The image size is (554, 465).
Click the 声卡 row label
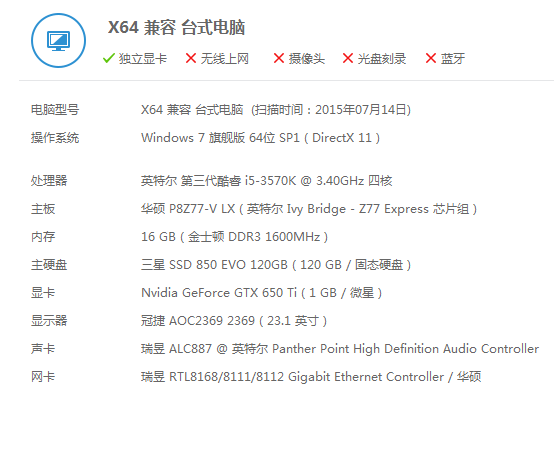43,348
